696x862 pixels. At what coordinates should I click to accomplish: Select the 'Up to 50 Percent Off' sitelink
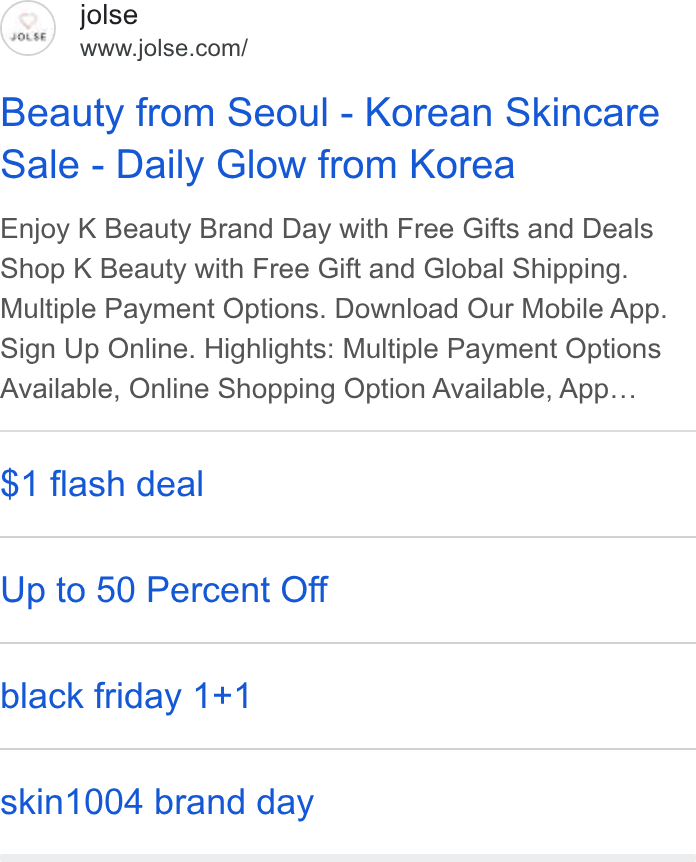click(164, 590)
